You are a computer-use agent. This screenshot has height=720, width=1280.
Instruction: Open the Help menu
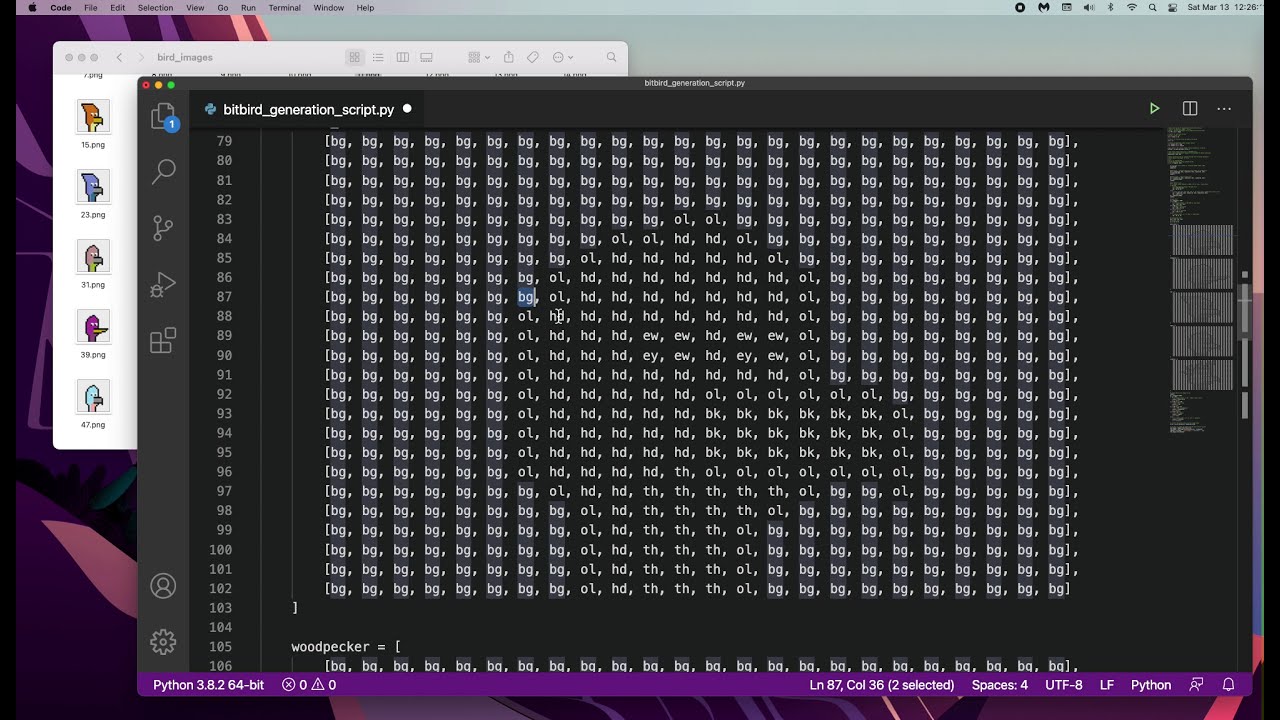[365, 7]
